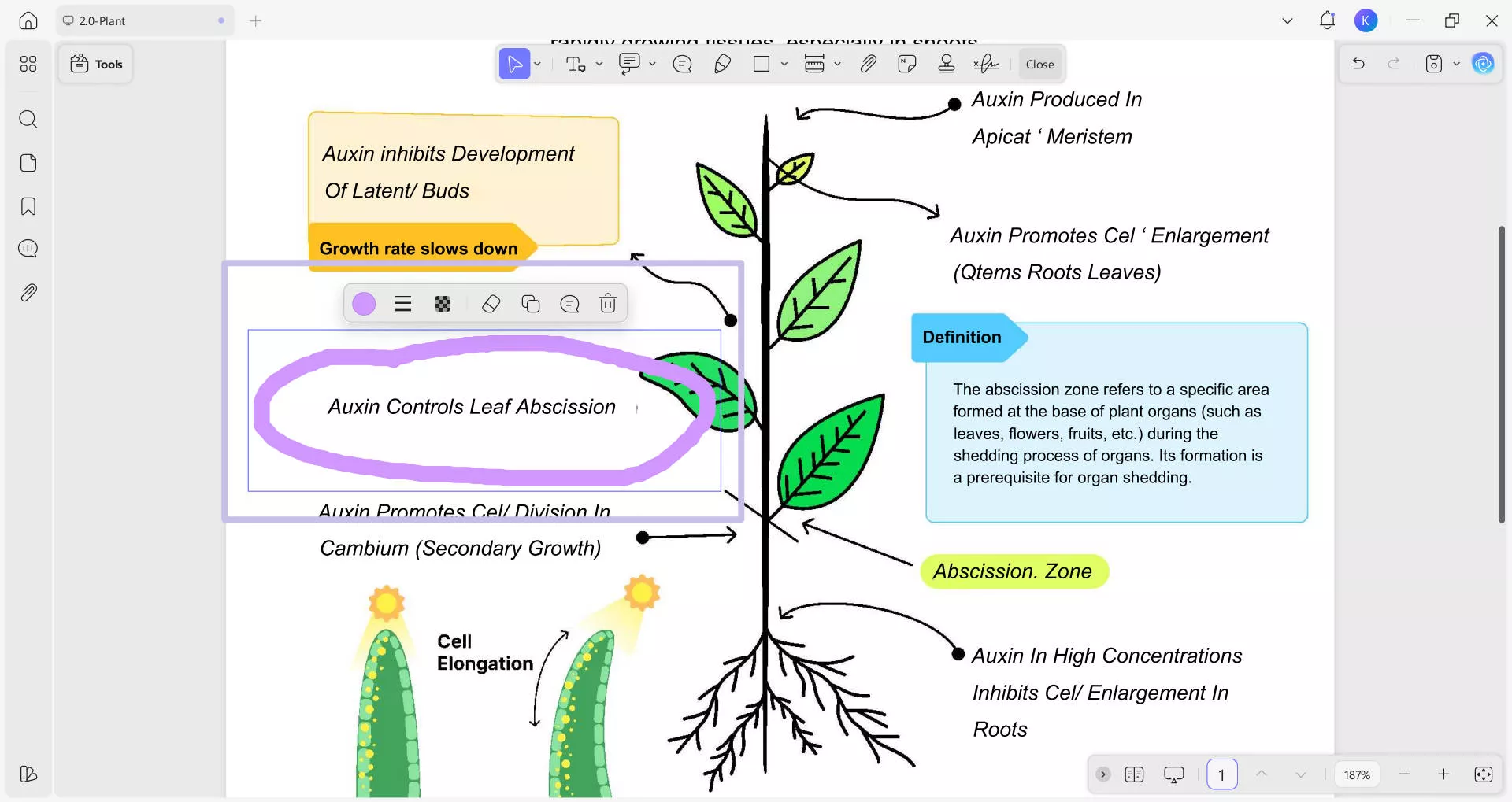The width and height of the screenshot is (1512, 802).
Task: Open the save options dropdown arrow
Action: (1456, 64)
